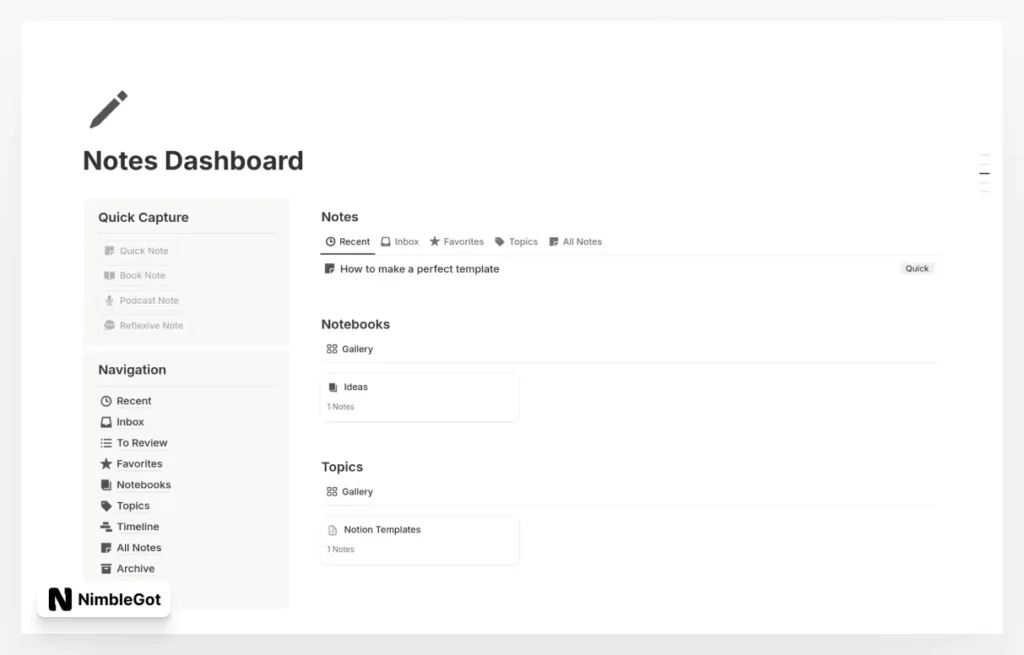Open the Gallery view under Notebooks

349,348
